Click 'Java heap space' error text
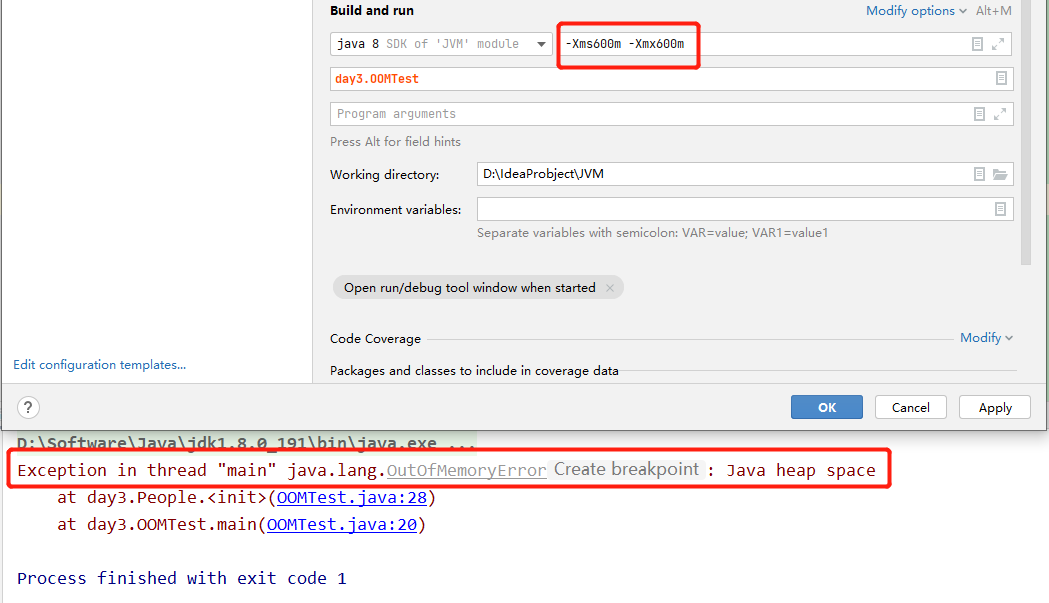Image resolution: width=1049 pixels, height=603 pixels. pyautogui.click(x=801, y=470)
